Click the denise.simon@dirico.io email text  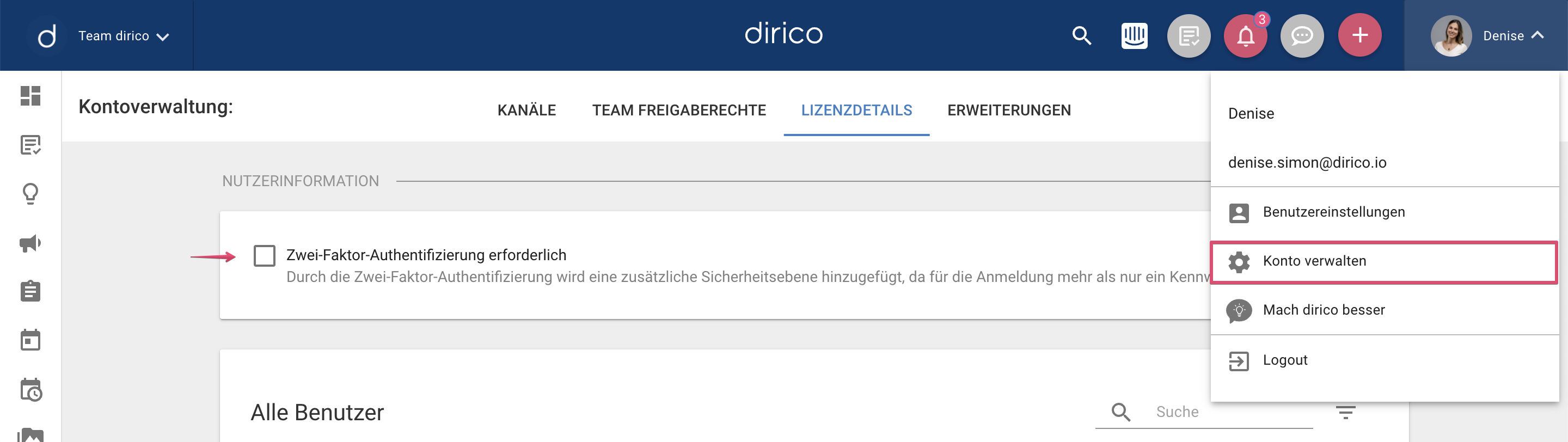click(1307, 163)
